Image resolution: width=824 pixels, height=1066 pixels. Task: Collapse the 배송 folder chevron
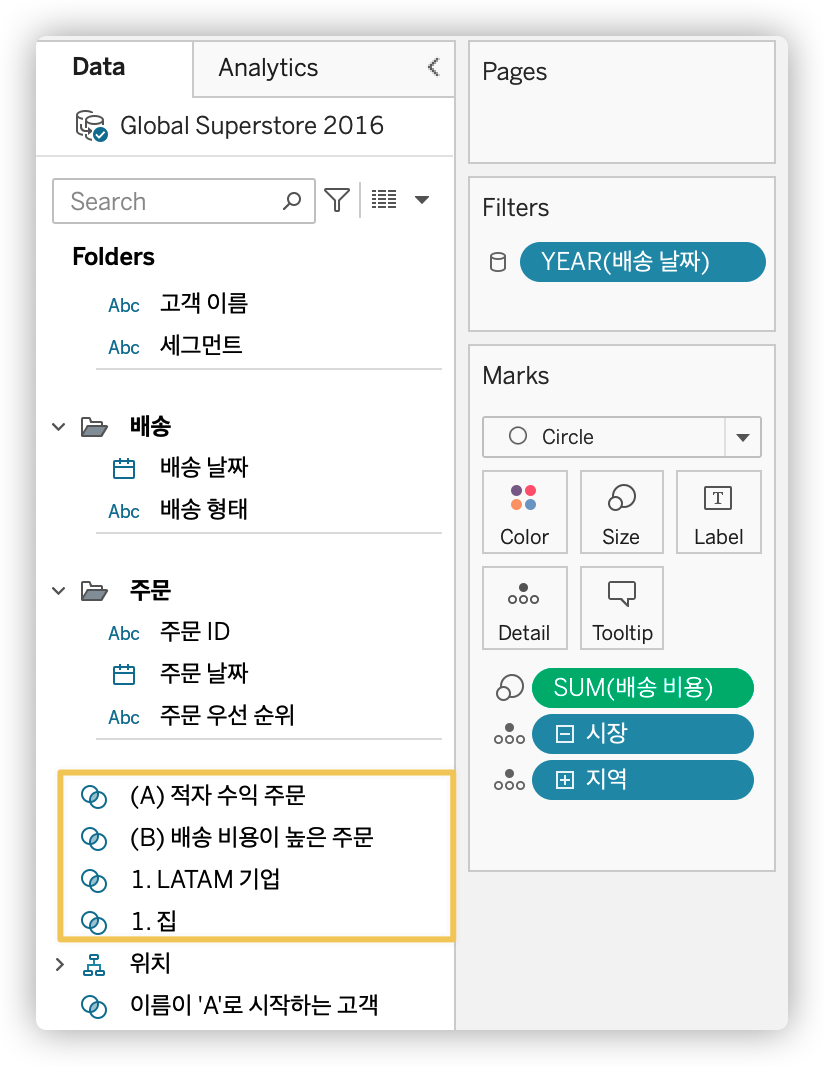pos(59,427)
